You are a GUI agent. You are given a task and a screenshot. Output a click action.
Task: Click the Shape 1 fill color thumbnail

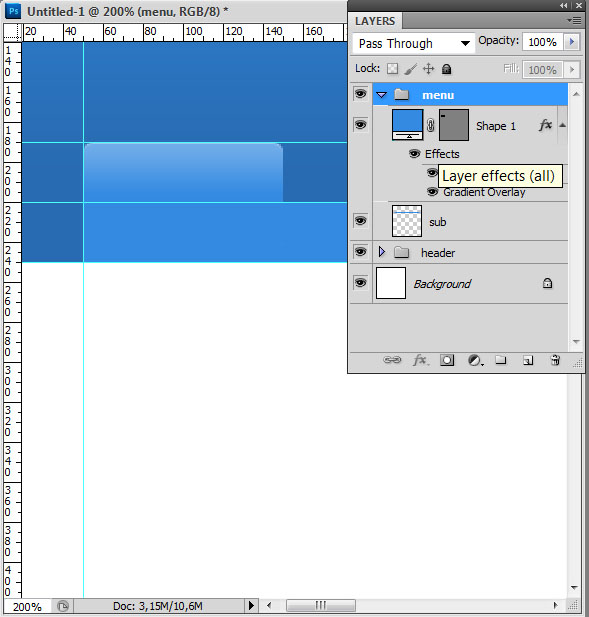tap(407, 125)
